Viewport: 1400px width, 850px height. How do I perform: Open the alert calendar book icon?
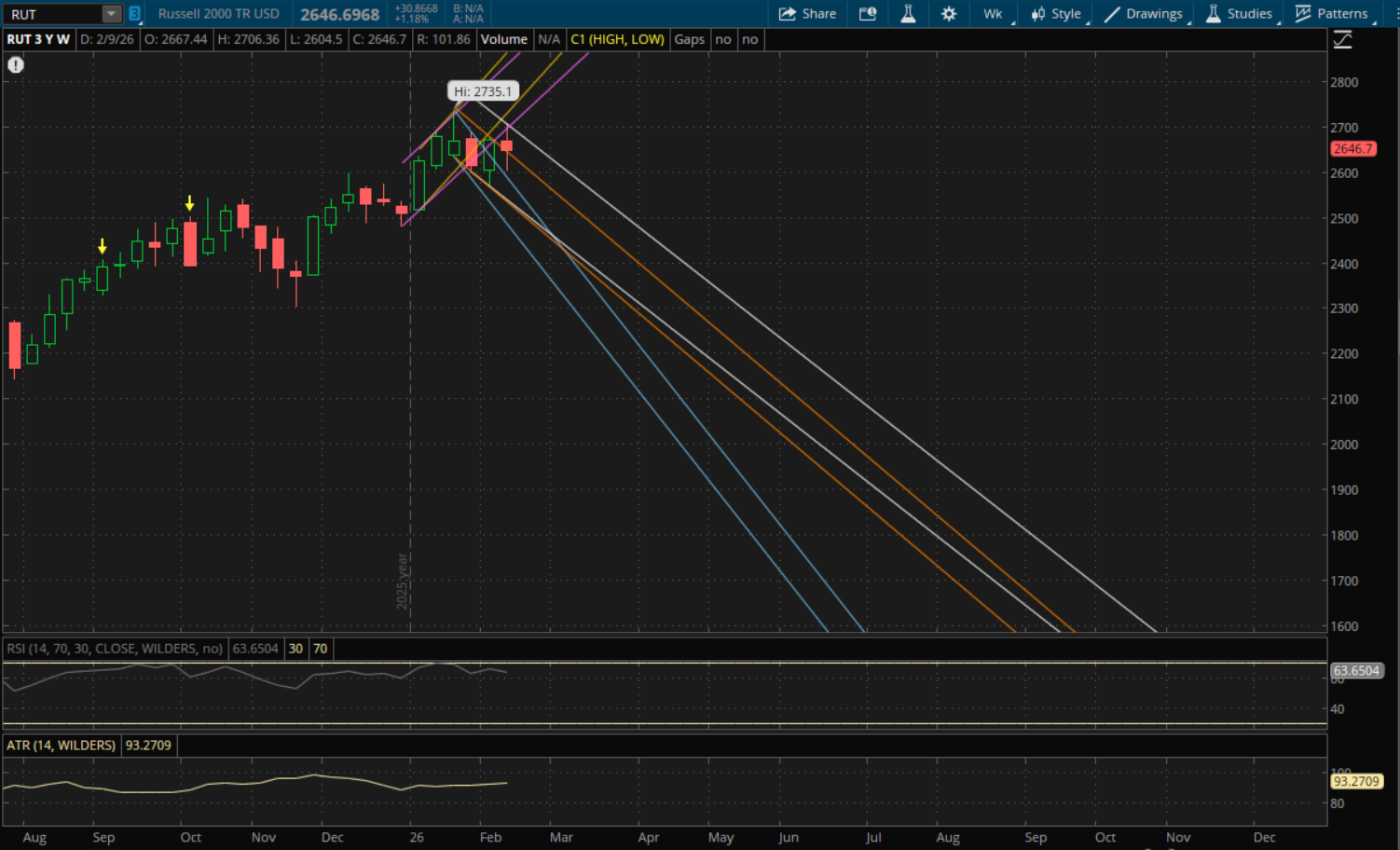tap(868, 14)
